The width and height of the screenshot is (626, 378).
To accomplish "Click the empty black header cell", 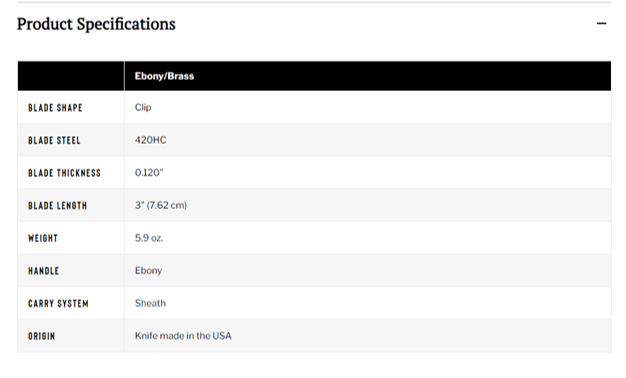I will tap(71, 76).
